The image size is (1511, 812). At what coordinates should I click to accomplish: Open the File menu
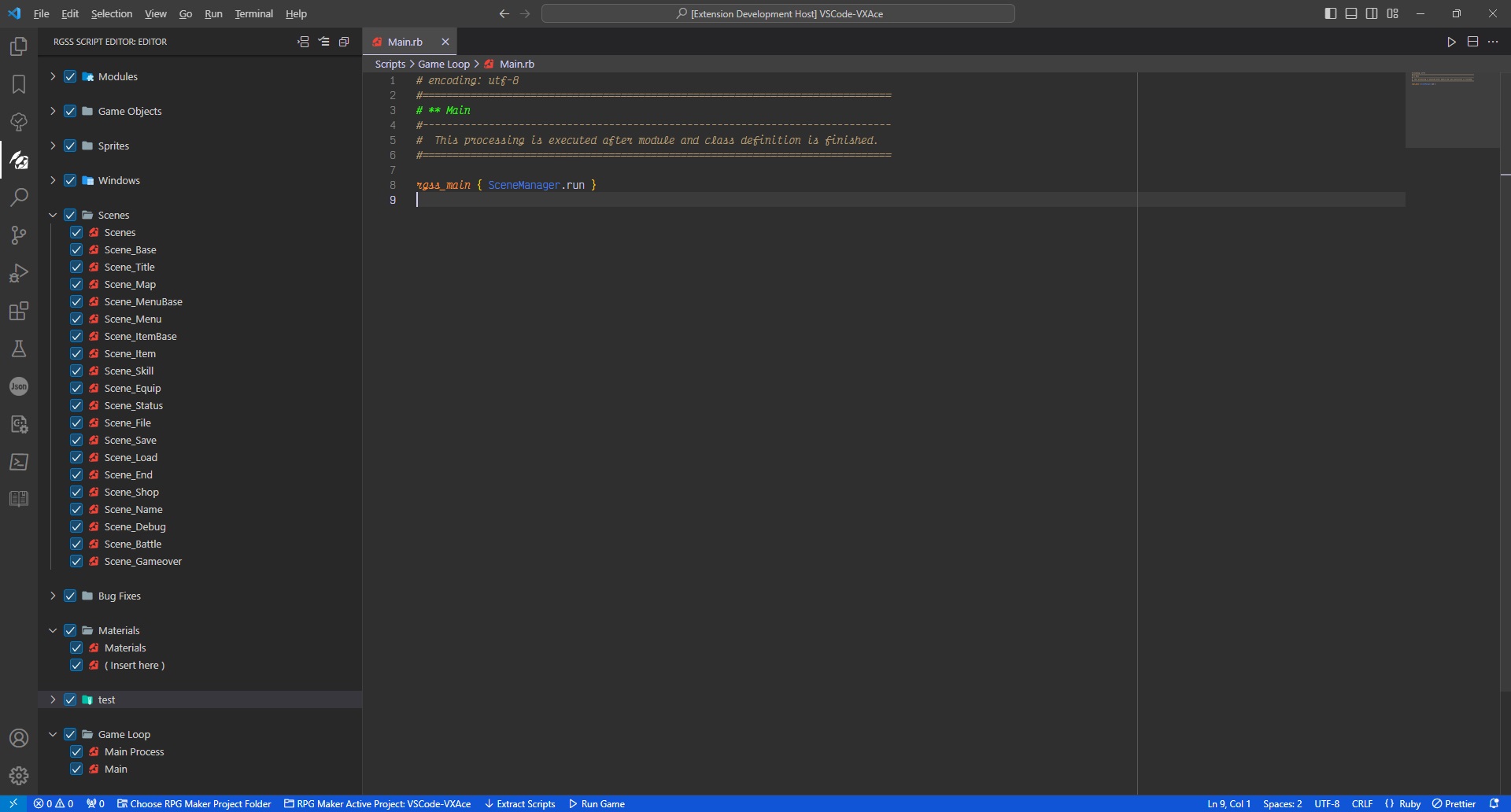[41, 13]
